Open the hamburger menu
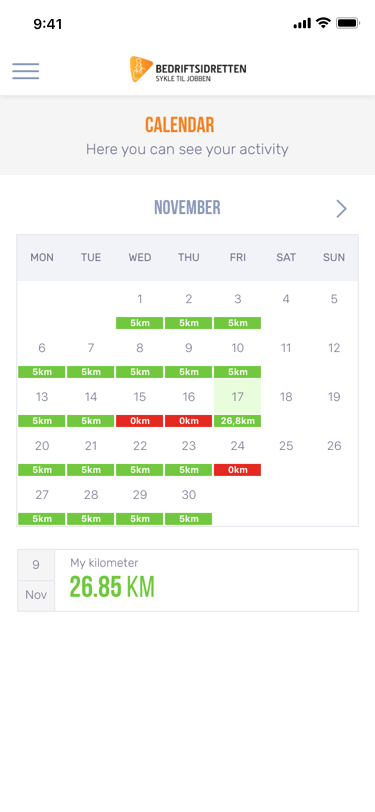 pos(26,71)
